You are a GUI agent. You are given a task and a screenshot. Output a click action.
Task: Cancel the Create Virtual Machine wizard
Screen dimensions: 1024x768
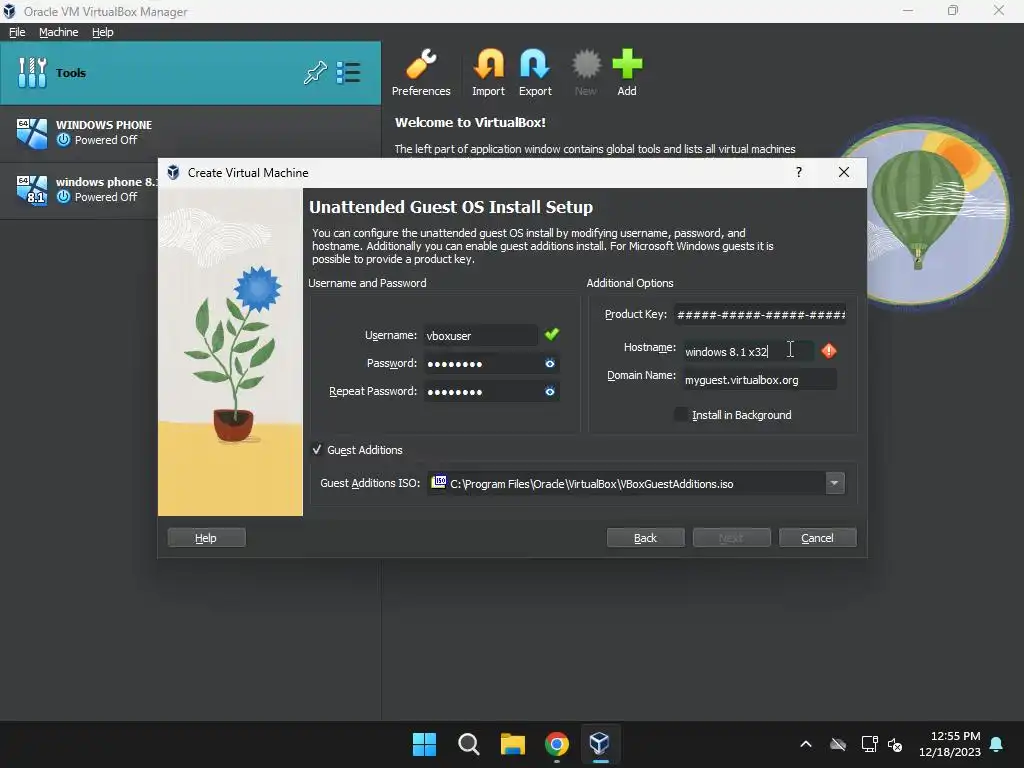coord(817,537)
